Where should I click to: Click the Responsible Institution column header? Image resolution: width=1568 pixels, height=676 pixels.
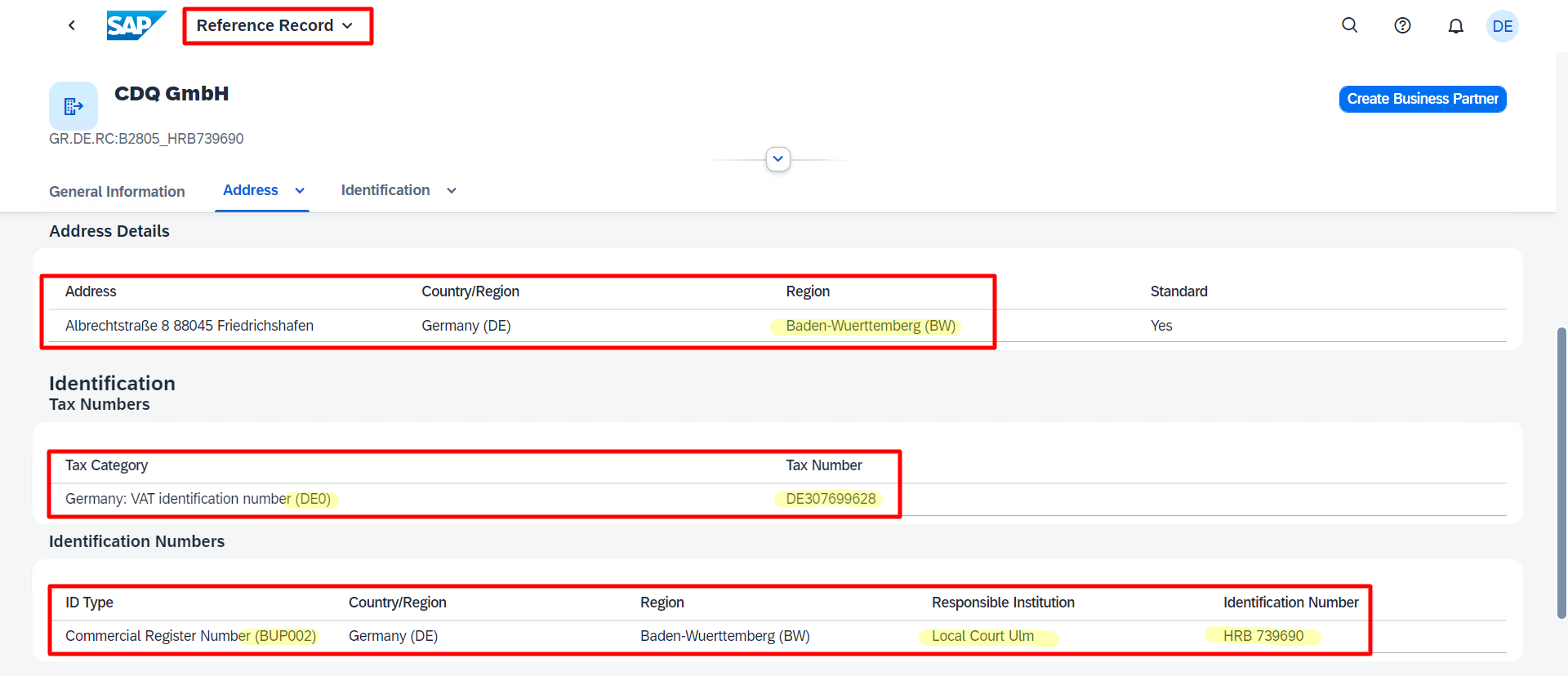point(1003,603)
